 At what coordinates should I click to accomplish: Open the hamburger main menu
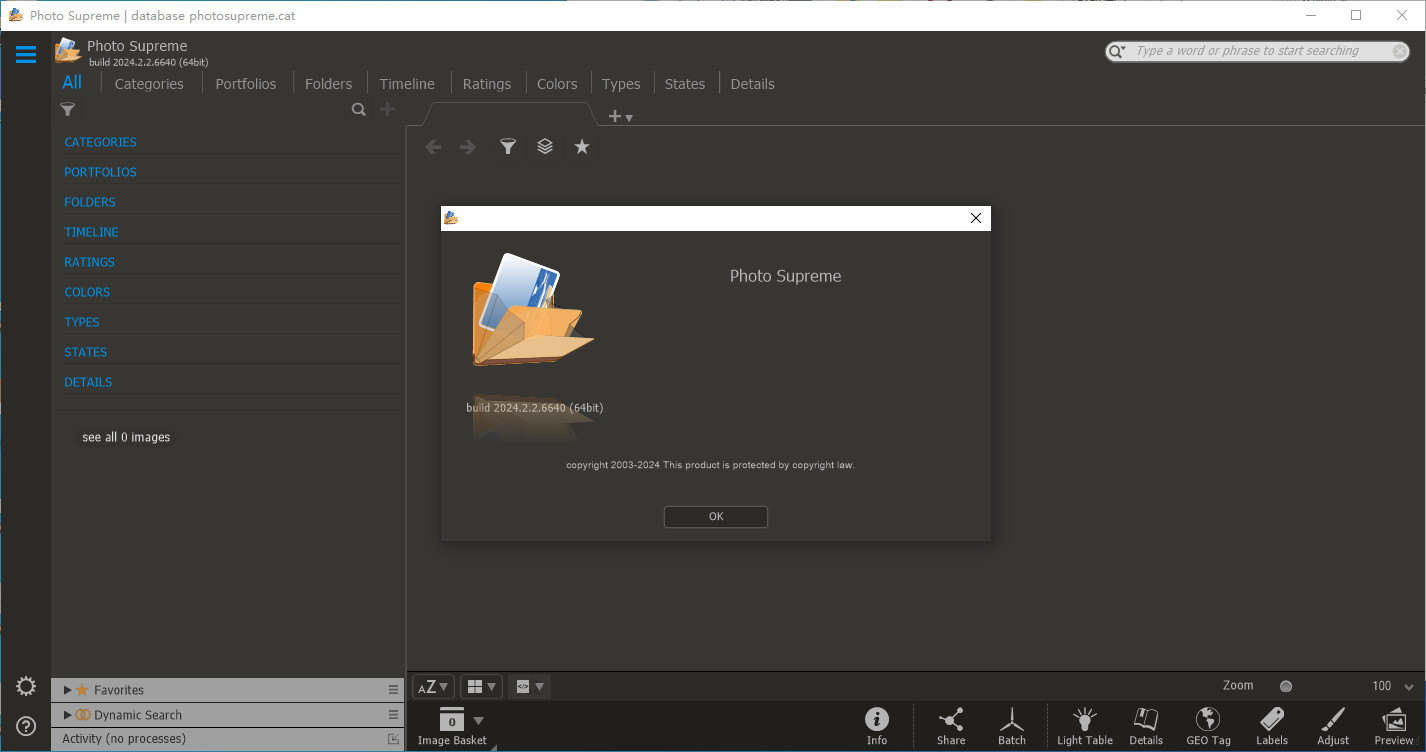(x=26, y=54)
